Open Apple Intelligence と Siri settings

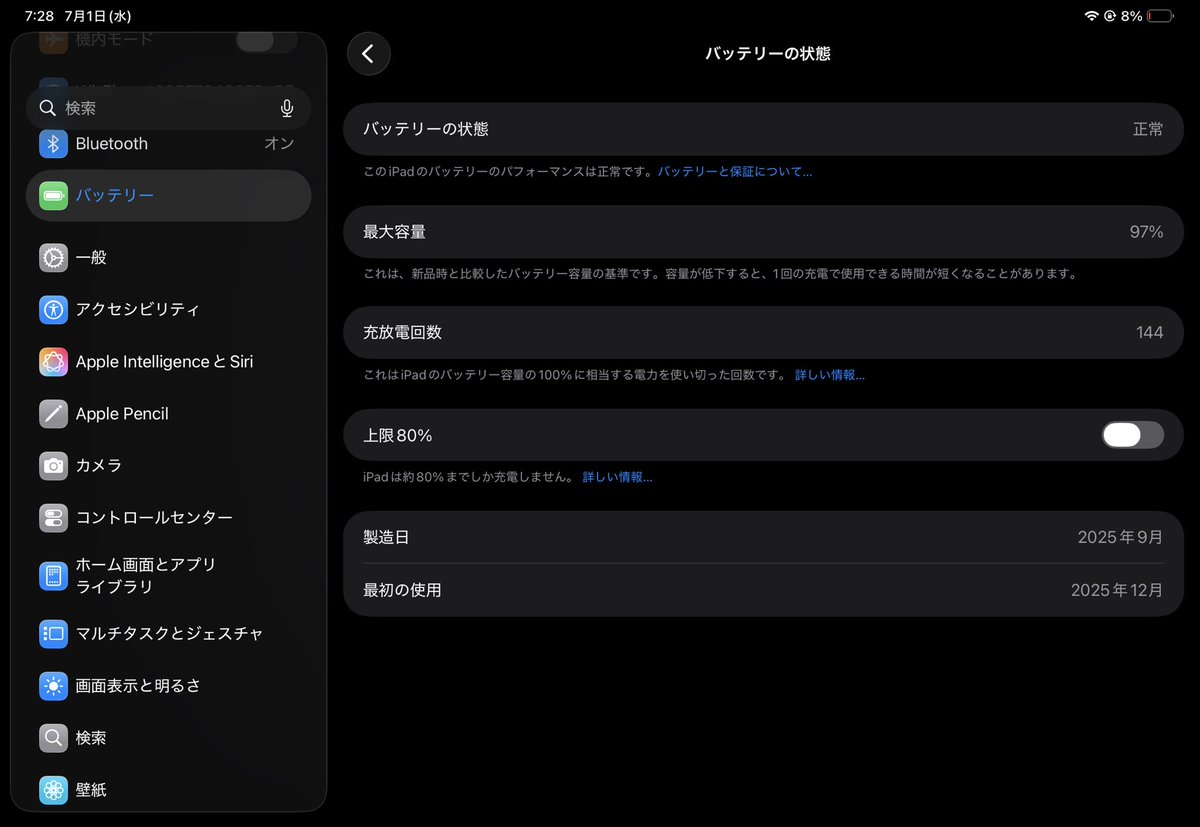tap(168, 362)
